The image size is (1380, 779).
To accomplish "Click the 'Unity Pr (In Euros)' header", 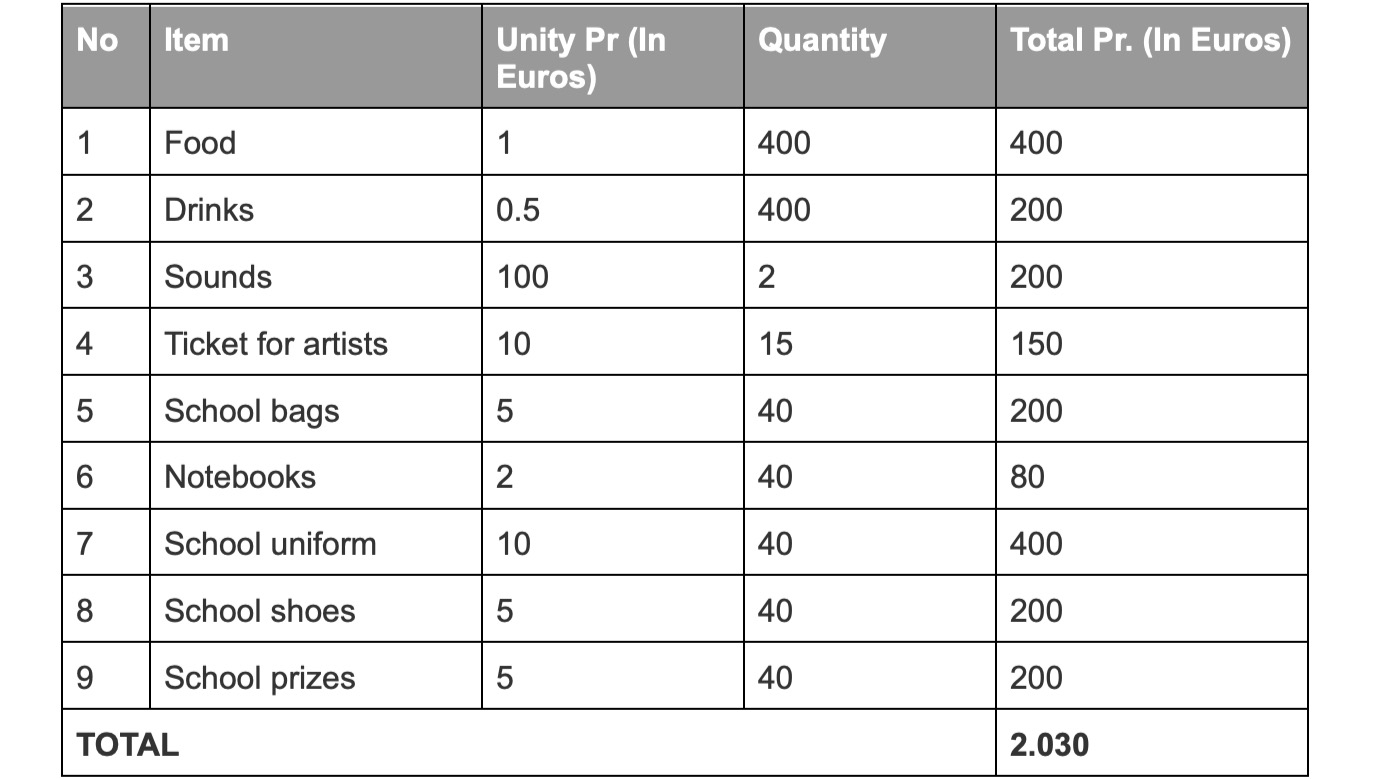I will click(x=613, y=57).
